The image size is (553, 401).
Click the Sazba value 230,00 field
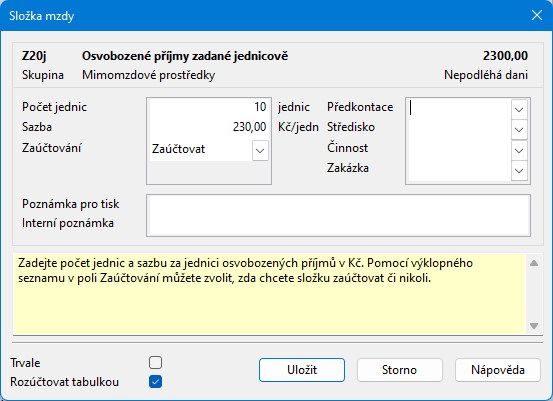pos(209,127)
